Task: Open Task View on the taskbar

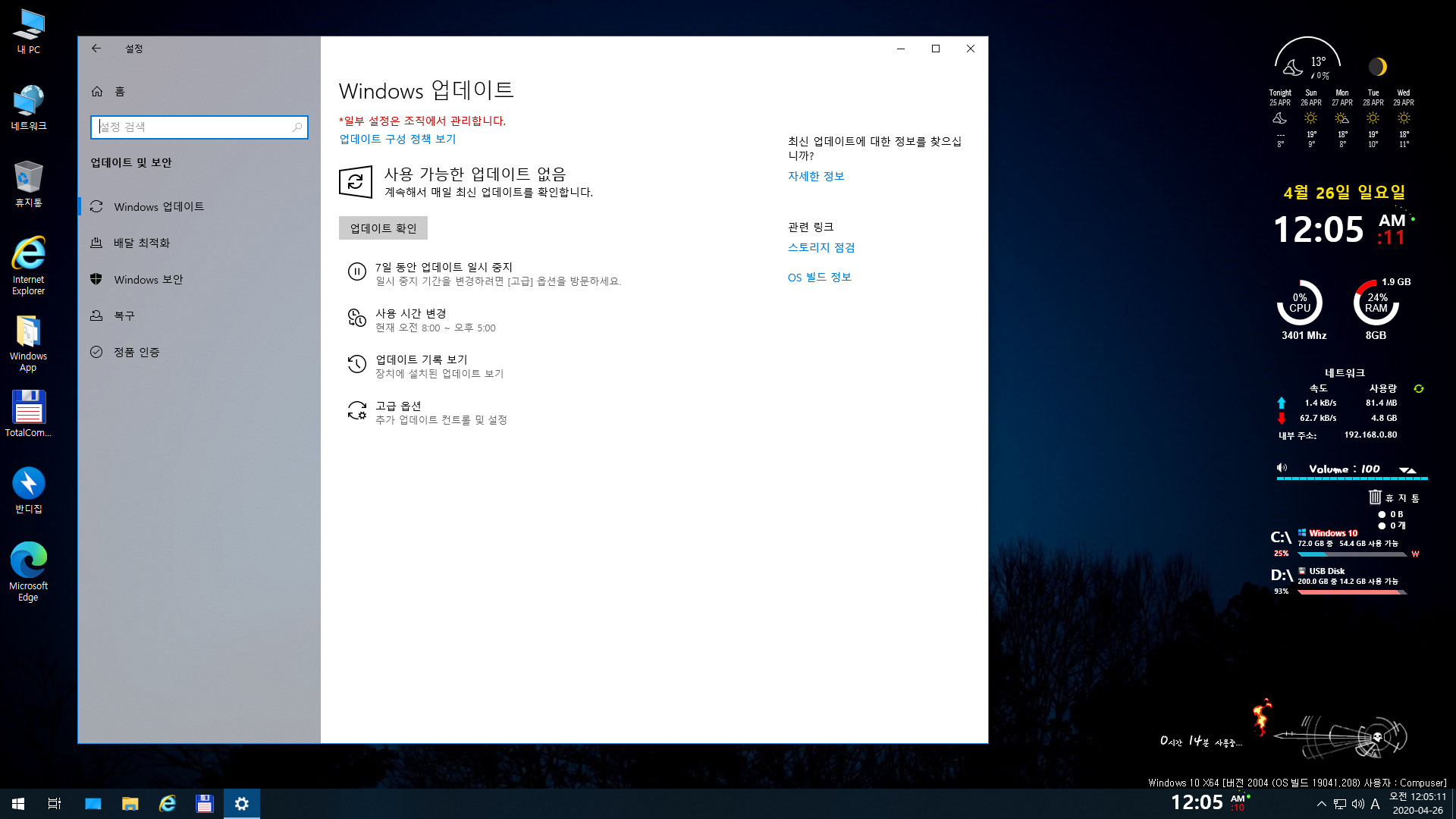Action: point(55,804)
